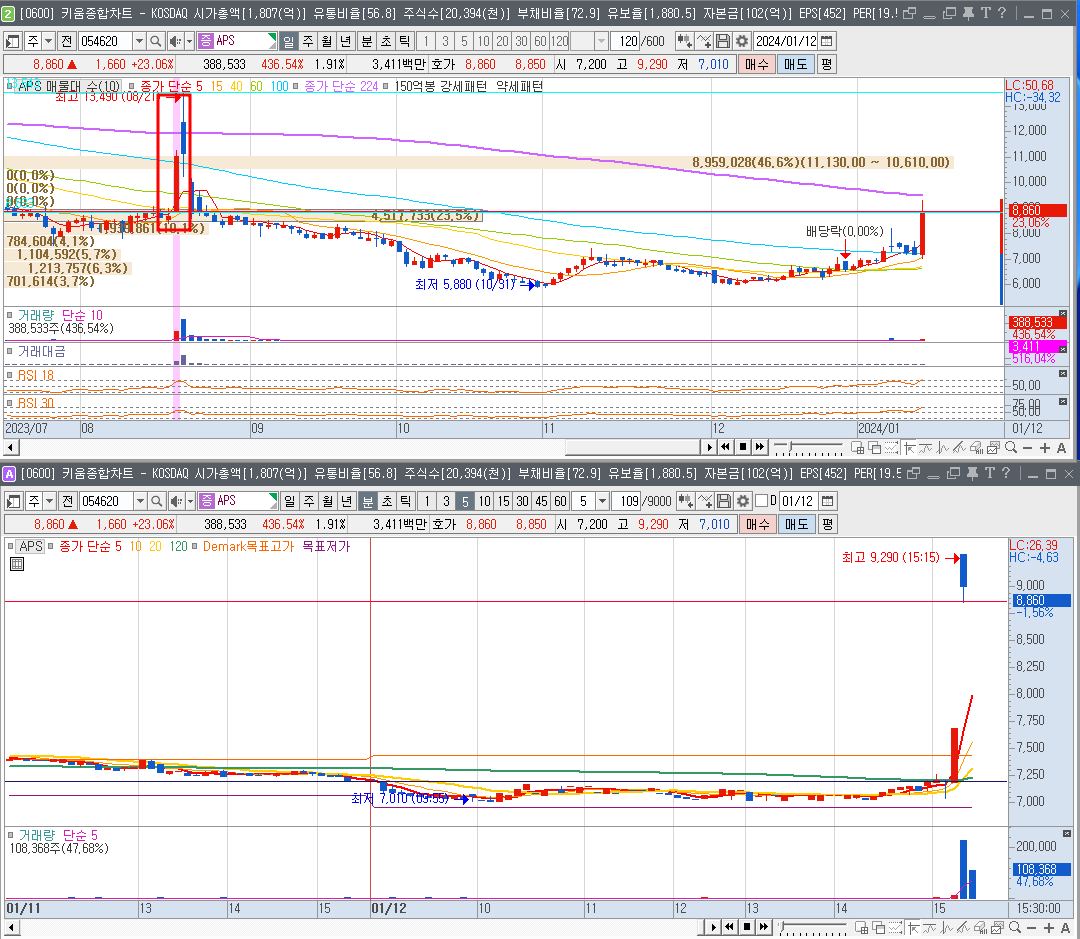The height and width of the screenshot is (939, 1080).
Task: Open data table grid icon in bottom chart
Action: click(x=17, y=564)
